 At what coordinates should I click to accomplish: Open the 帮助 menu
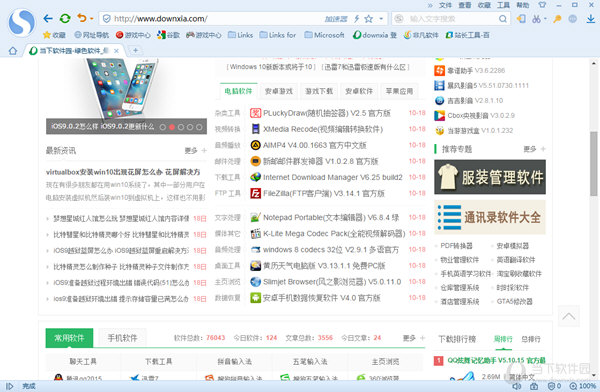point(523,5)
